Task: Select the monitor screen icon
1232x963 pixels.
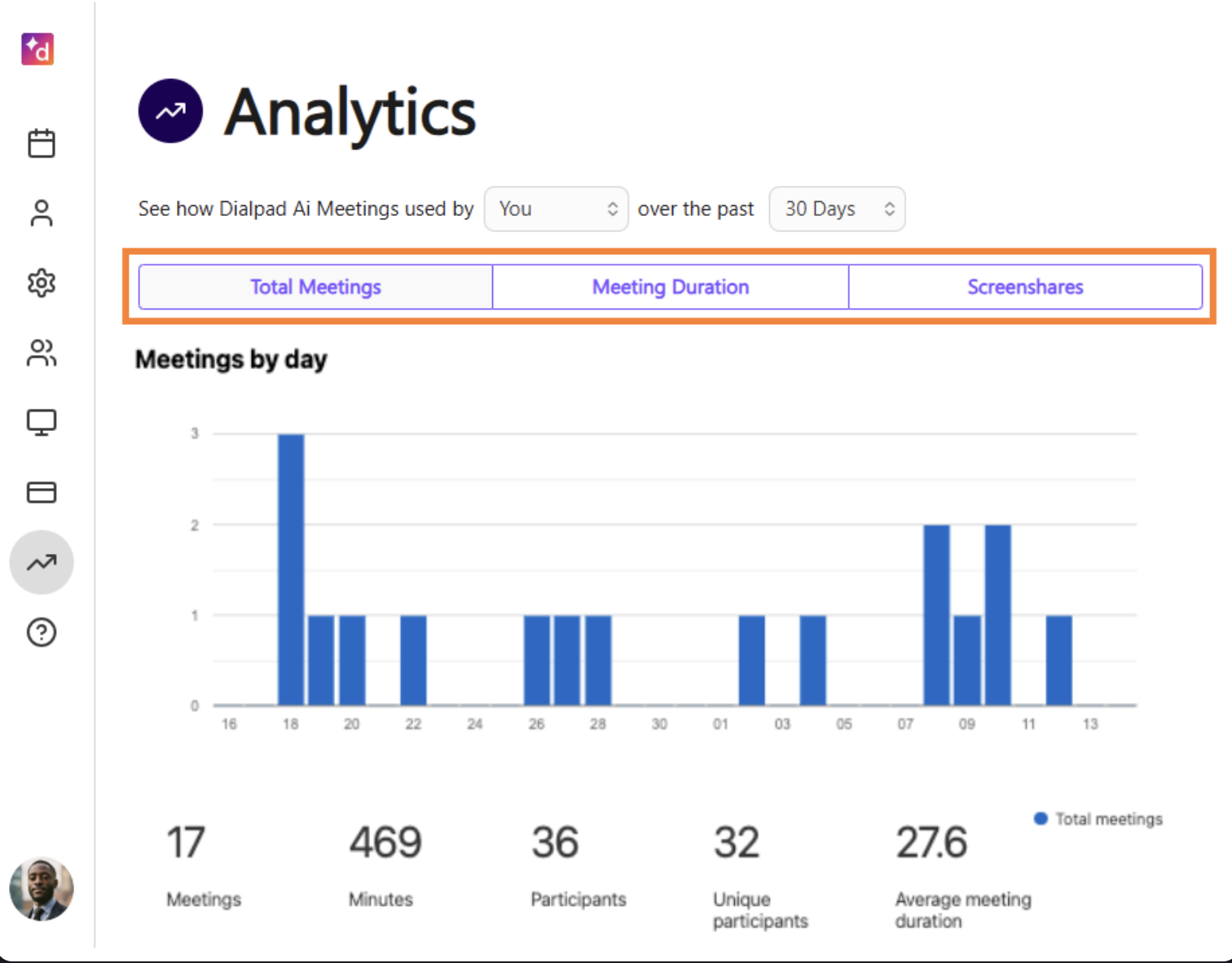Action: (42, 423)
